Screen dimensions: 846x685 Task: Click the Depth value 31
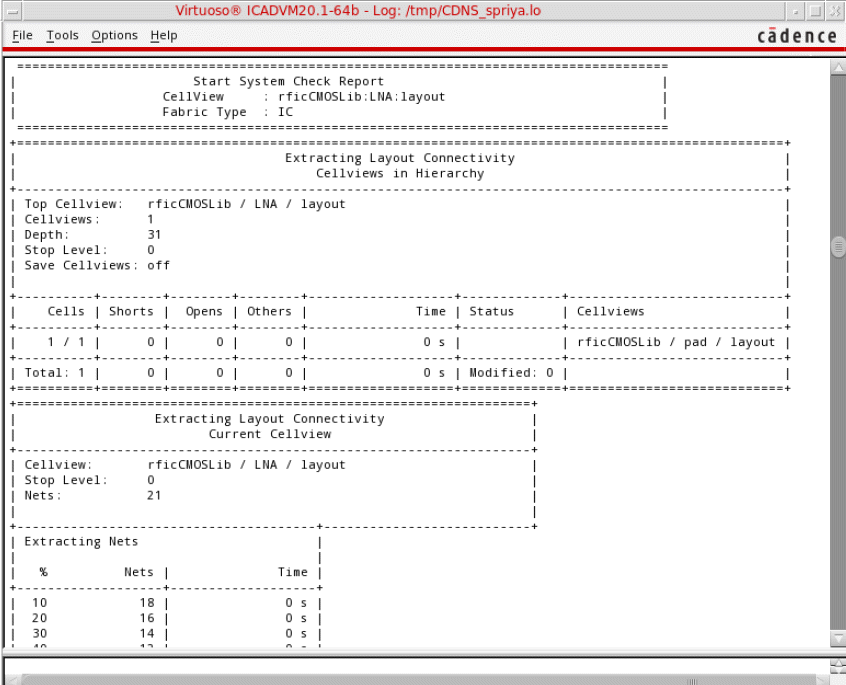tap(154, 235)
